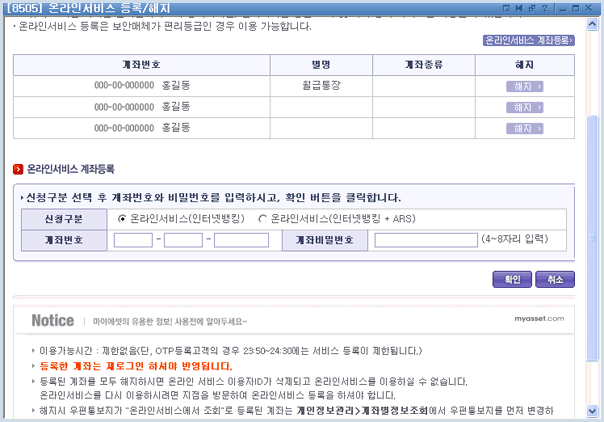Screen dimensions: 604x422
Task: Select 온라인서비스(인터넷뱅킹) radio option
Action: click(123, 218)
